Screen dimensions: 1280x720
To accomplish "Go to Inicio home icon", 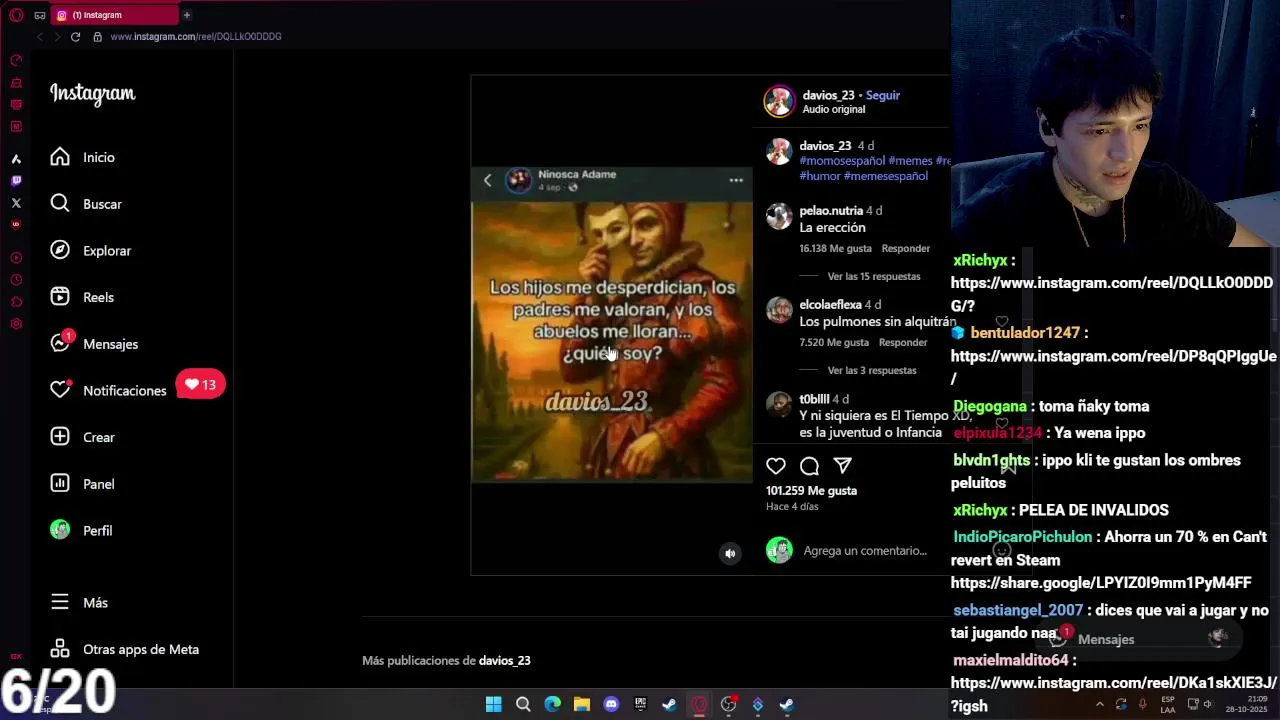I will tap(60, 157).
